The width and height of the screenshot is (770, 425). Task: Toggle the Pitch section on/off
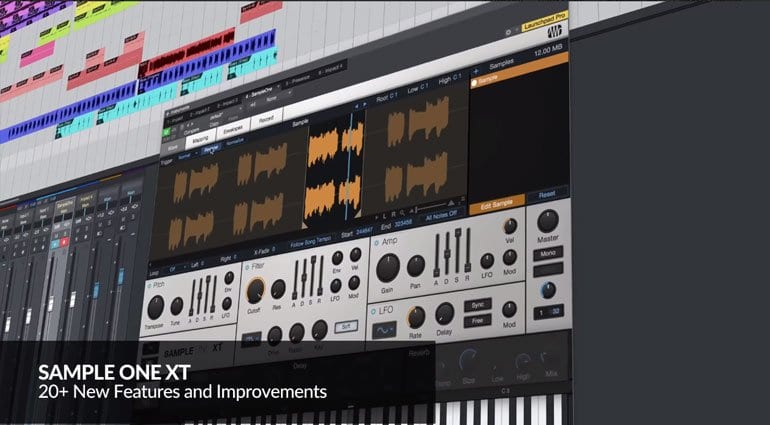149,285
